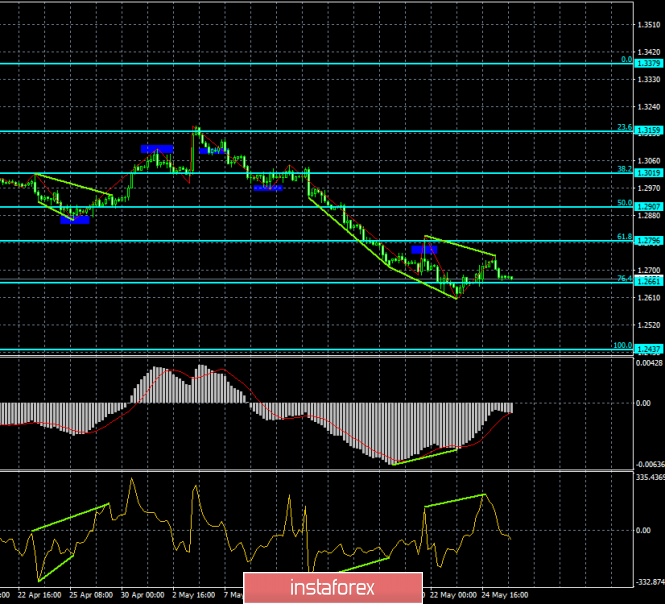Click the cyan 1.3379 Fibonacci price tag
This screenshot has height=604, width=665.
(649, 63)
